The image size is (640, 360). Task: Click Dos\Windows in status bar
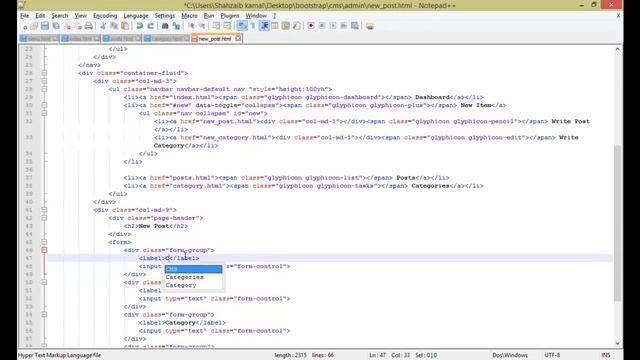click(510, 355)
